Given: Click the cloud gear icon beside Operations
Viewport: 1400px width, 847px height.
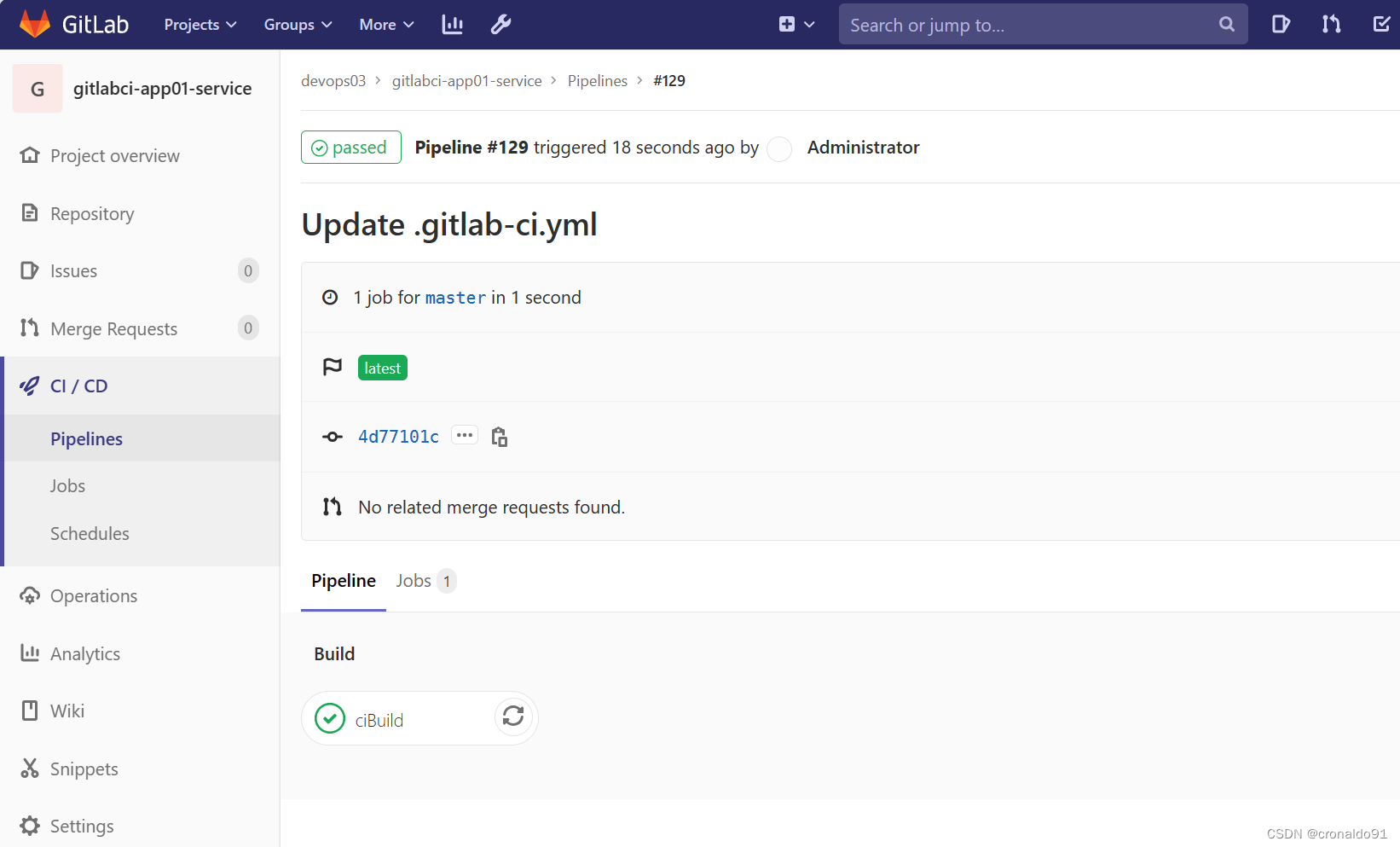Looking at the screenshot, I should (x=30, y=595).
